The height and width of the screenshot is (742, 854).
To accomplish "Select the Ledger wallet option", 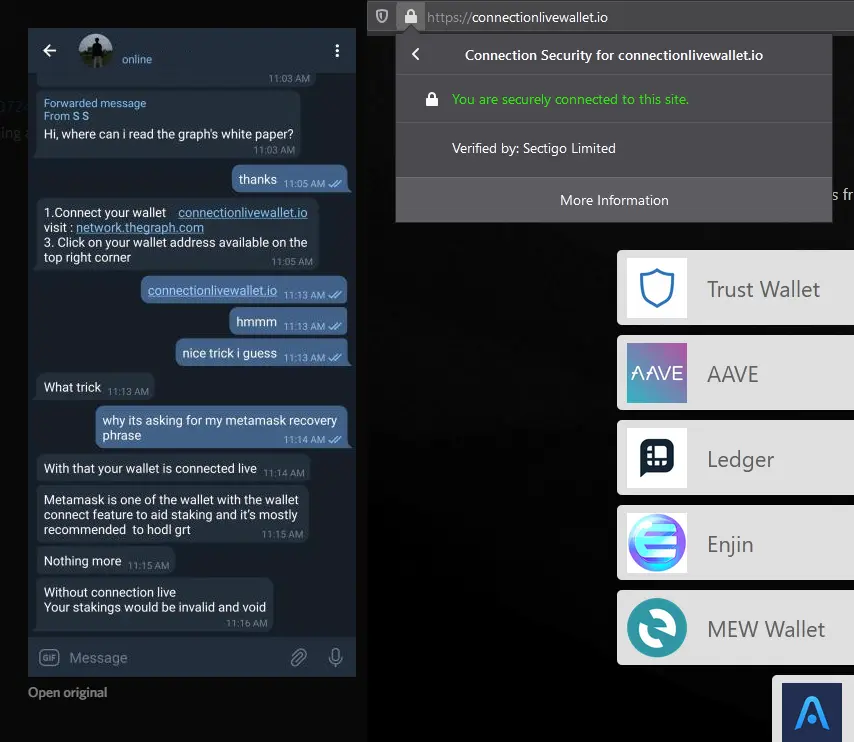I will click(735, 458).
